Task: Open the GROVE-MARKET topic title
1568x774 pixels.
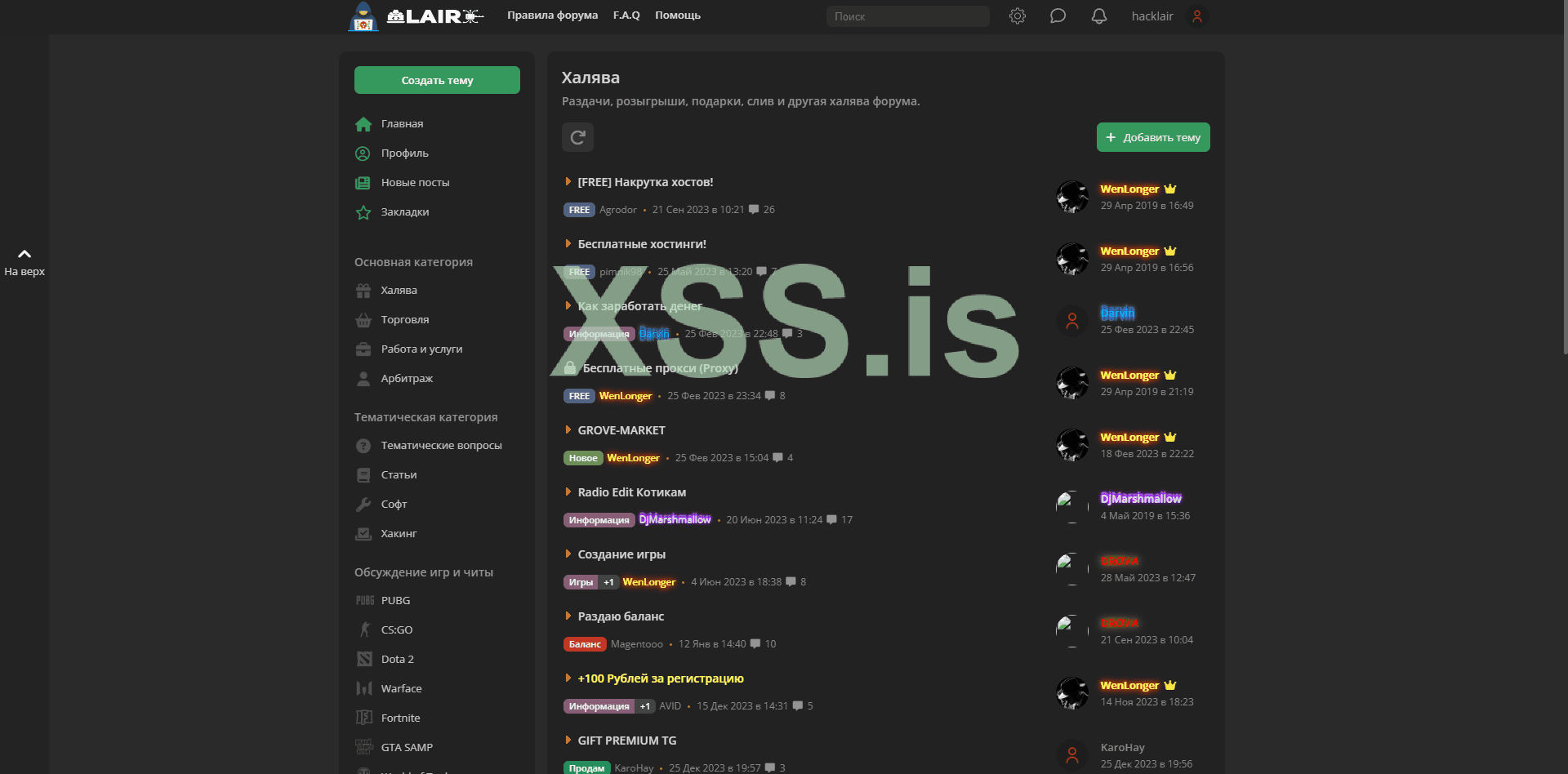Action: tap(621, 430)
